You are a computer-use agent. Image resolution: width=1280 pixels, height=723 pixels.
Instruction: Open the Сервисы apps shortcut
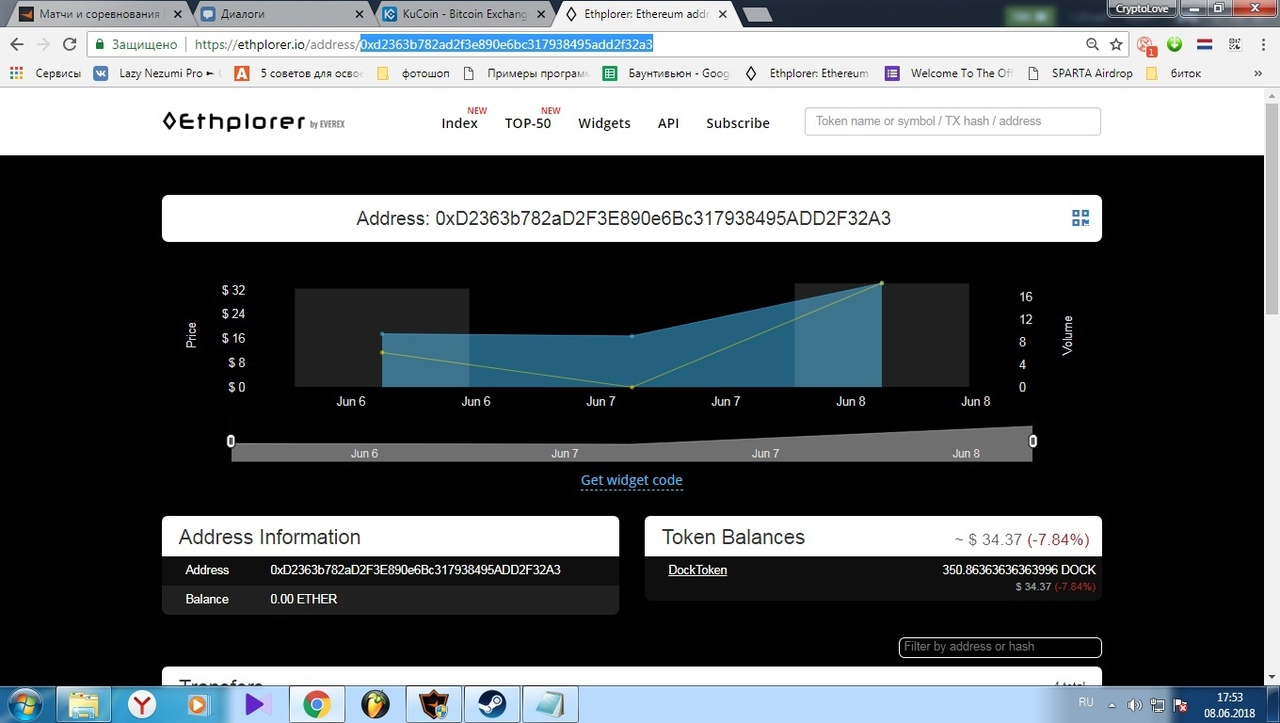(44, 73)
